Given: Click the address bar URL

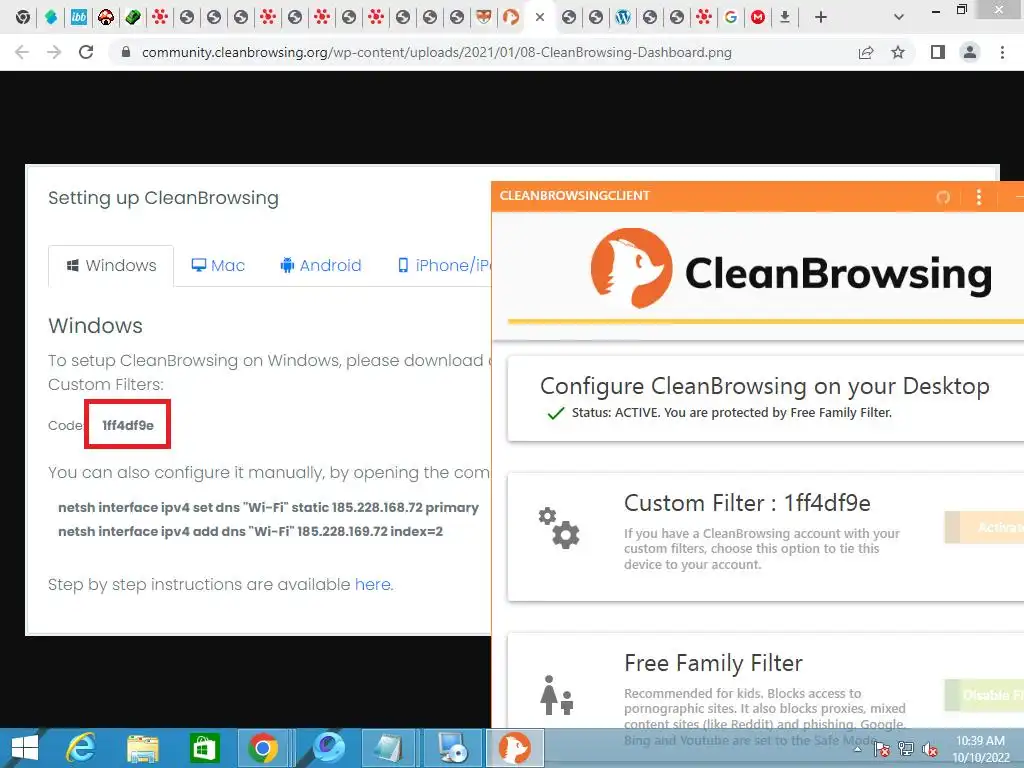Looking at the screenshot, I should pyautogui.click(x=436, y=52).
